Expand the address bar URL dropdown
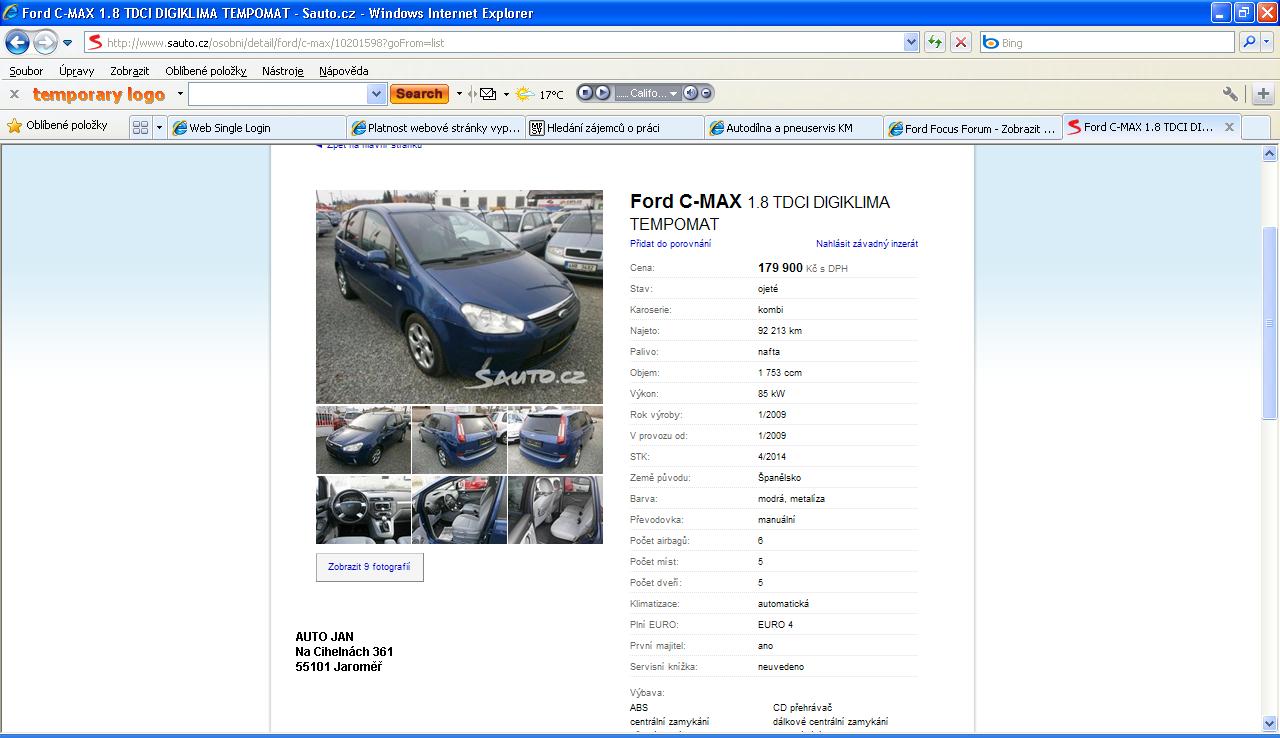The image size is (1280, 738). [911, 42]
